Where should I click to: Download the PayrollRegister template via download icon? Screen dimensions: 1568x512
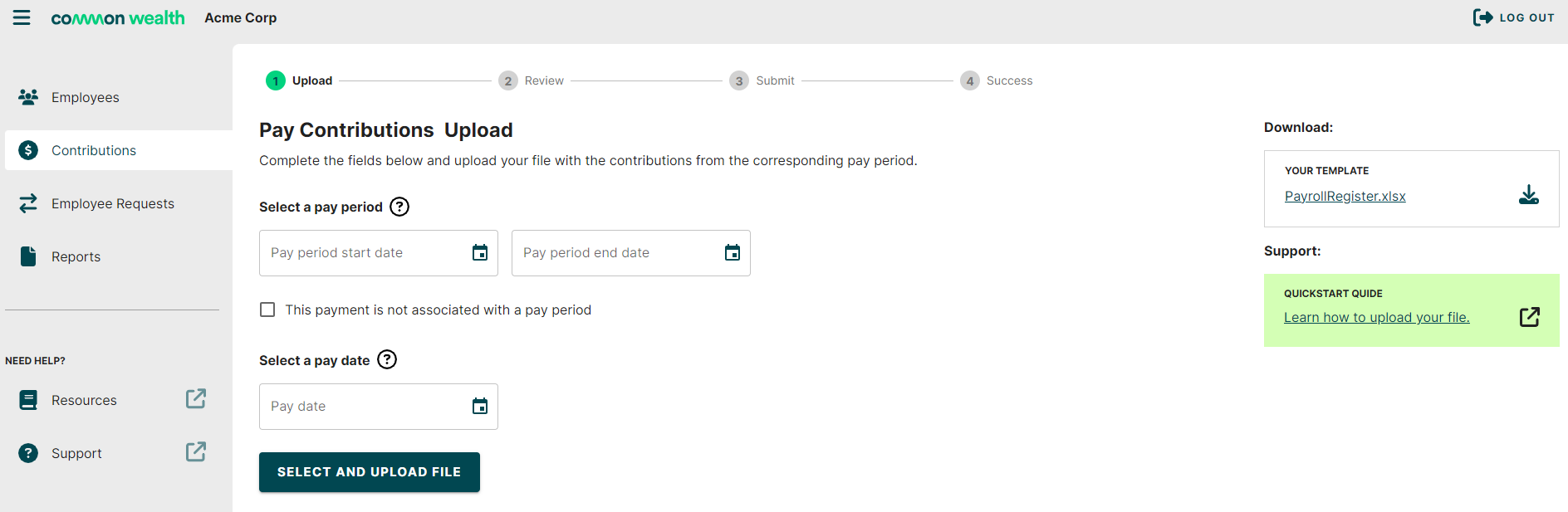pos(1528,195)
